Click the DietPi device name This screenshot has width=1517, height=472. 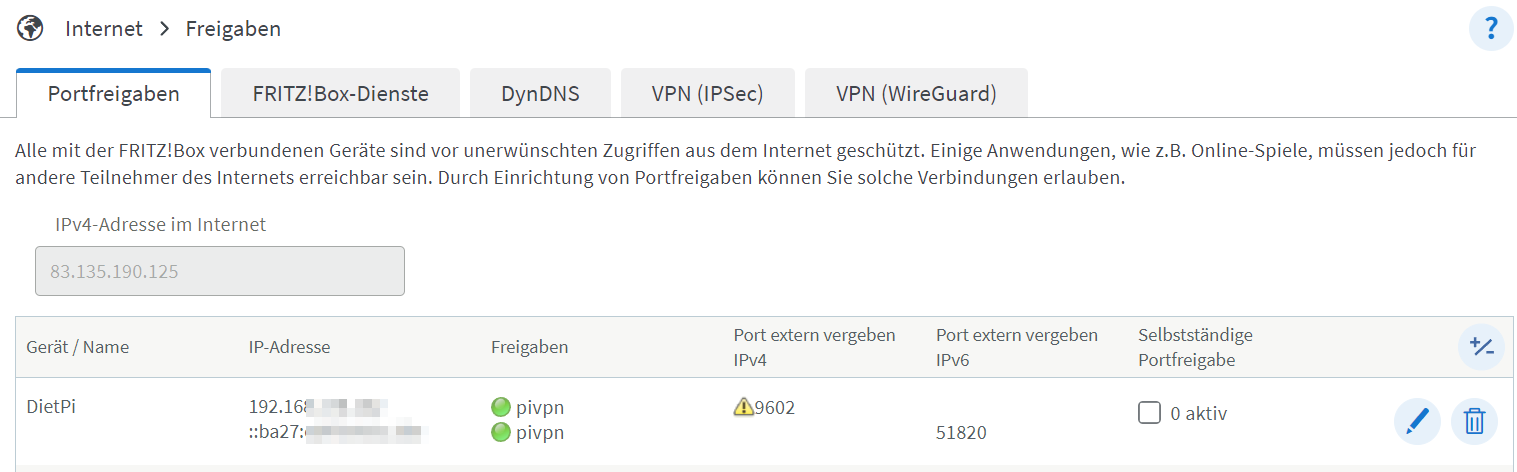tap(50, 408)
